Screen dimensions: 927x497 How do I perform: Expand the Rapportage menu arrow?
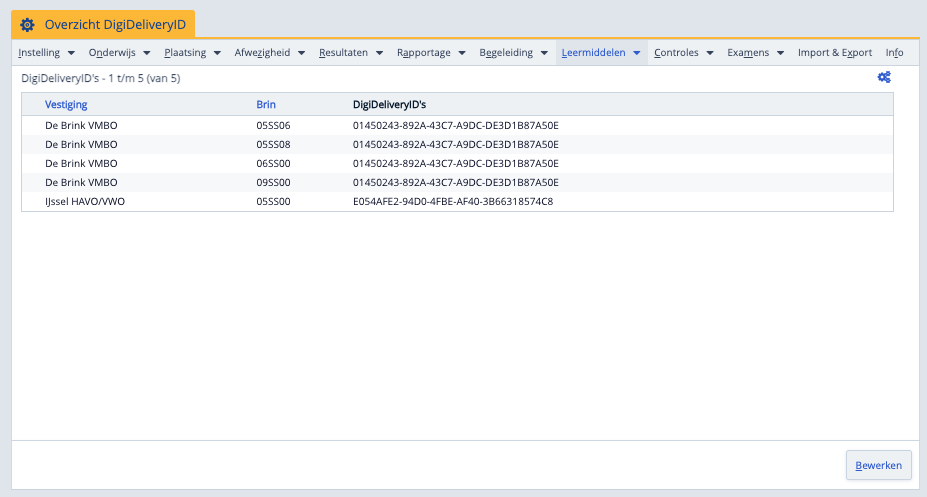click(x=462, y=53)
